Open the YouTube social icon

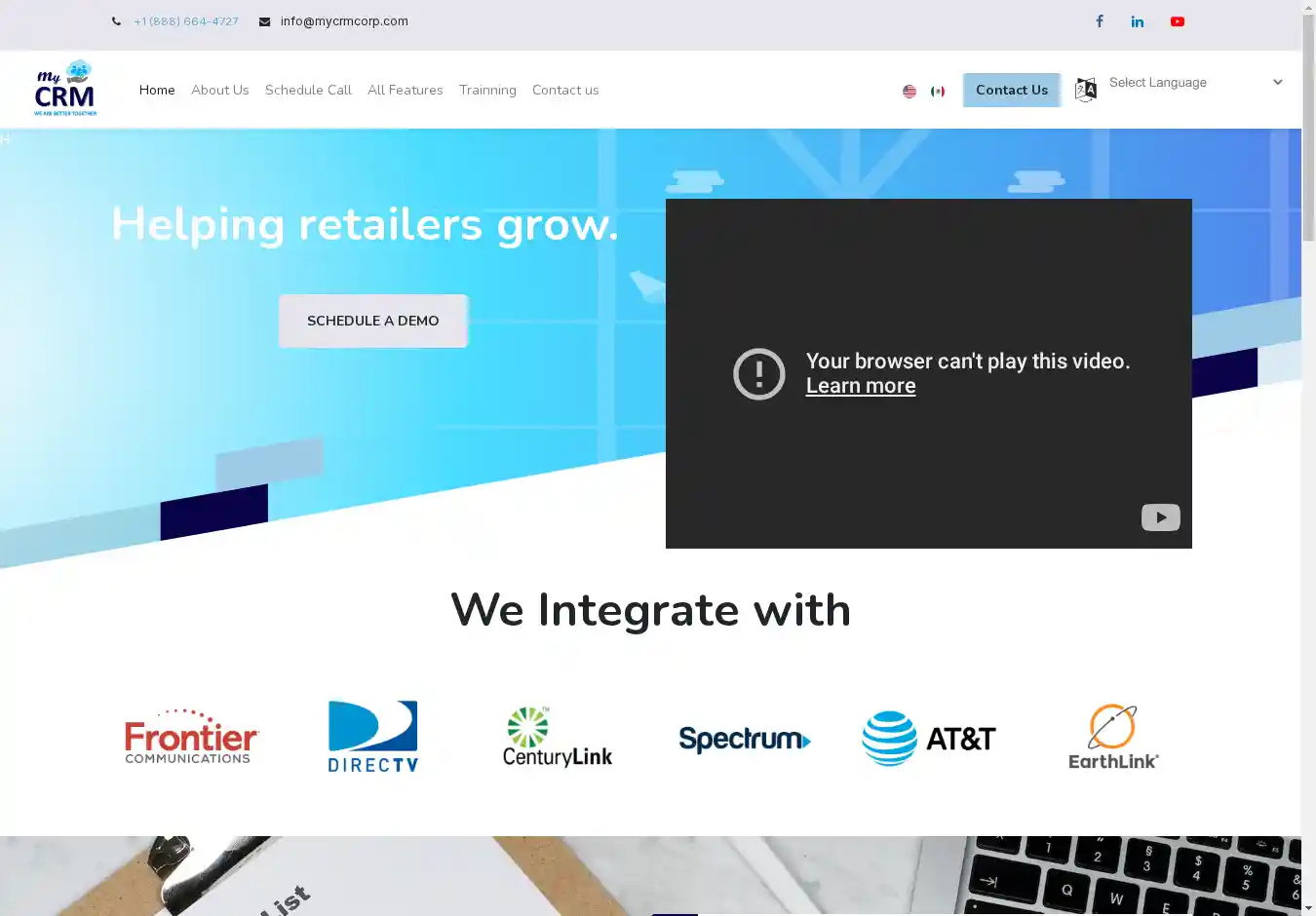coord(1178,21)
